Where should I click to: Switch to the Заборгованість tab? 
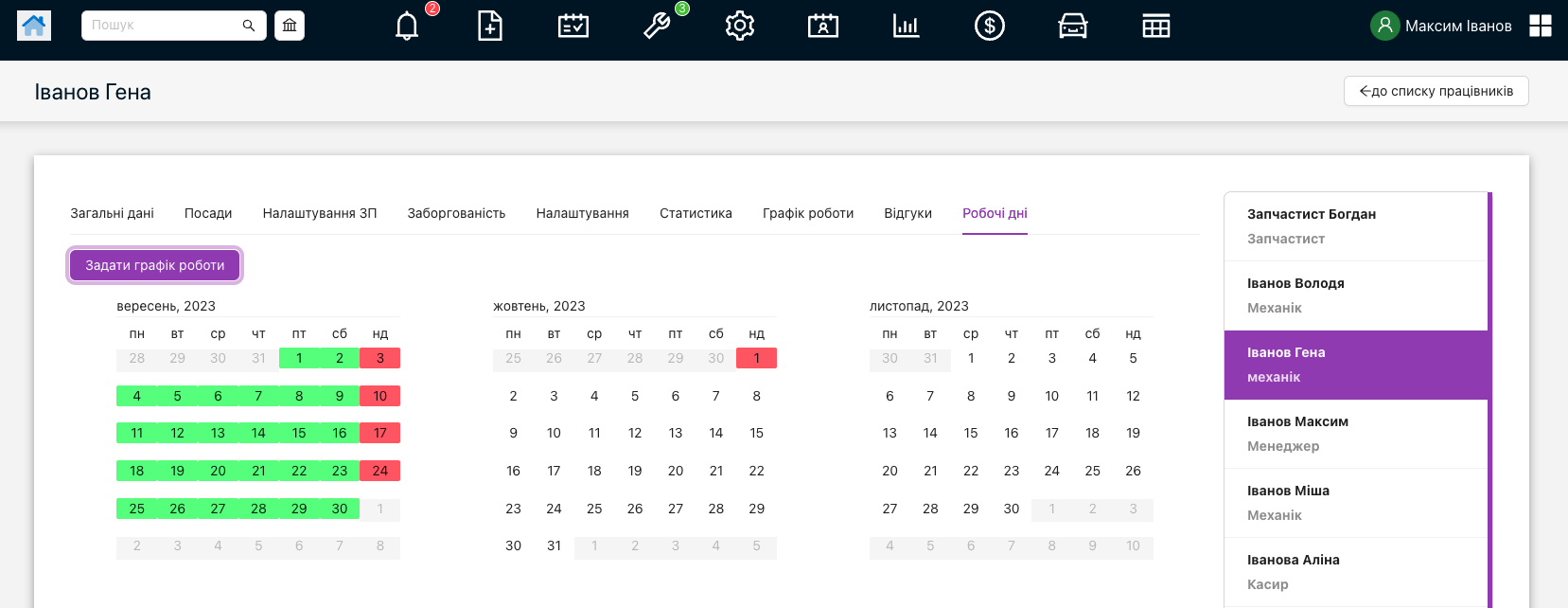coord(456,213)
